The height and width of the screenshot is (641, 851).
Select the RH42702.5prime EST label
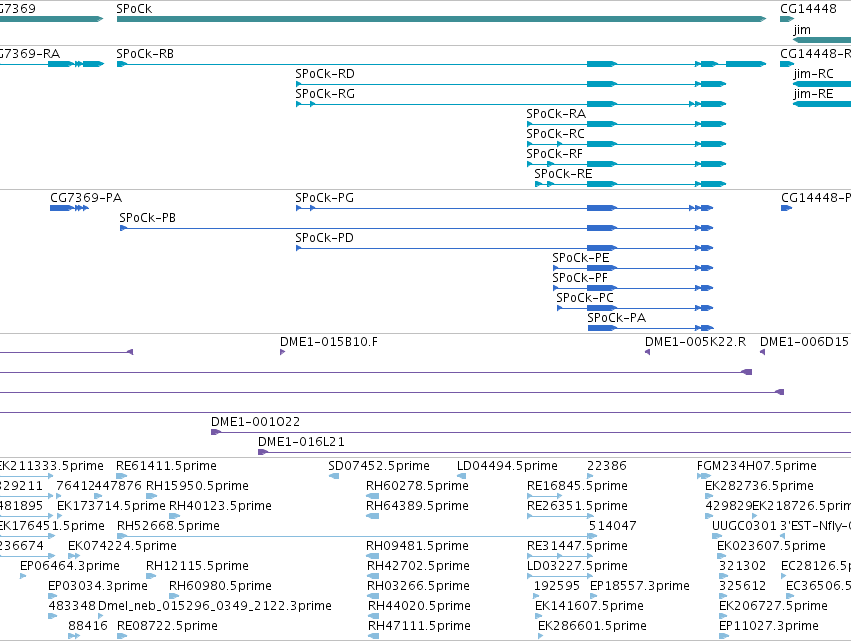pos(418,566)
